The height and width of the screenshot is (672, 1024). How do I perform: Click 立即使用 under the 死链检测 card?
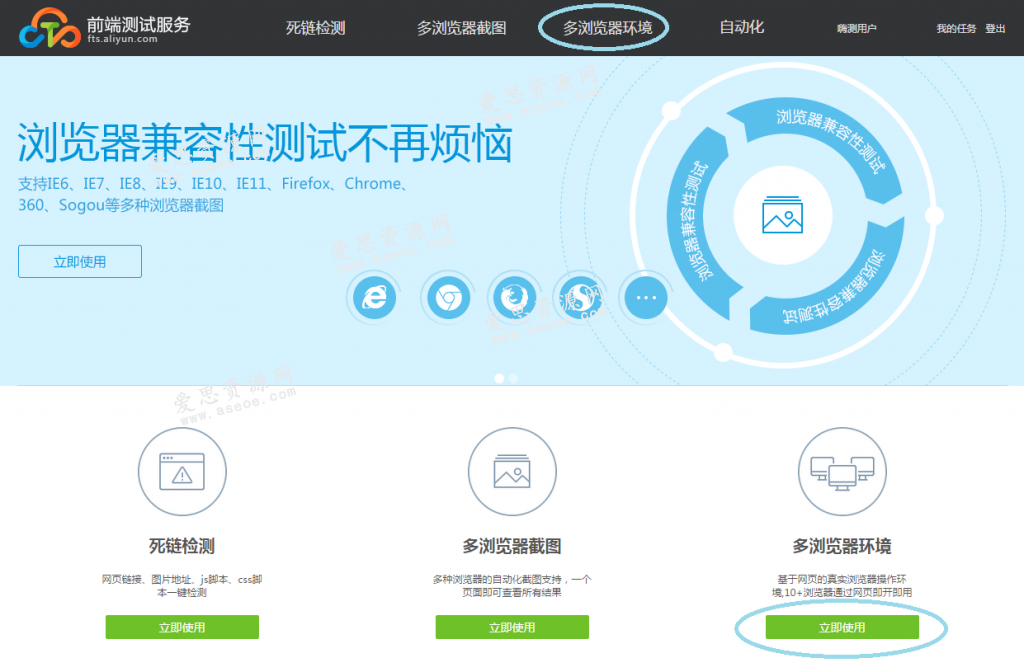182,627
